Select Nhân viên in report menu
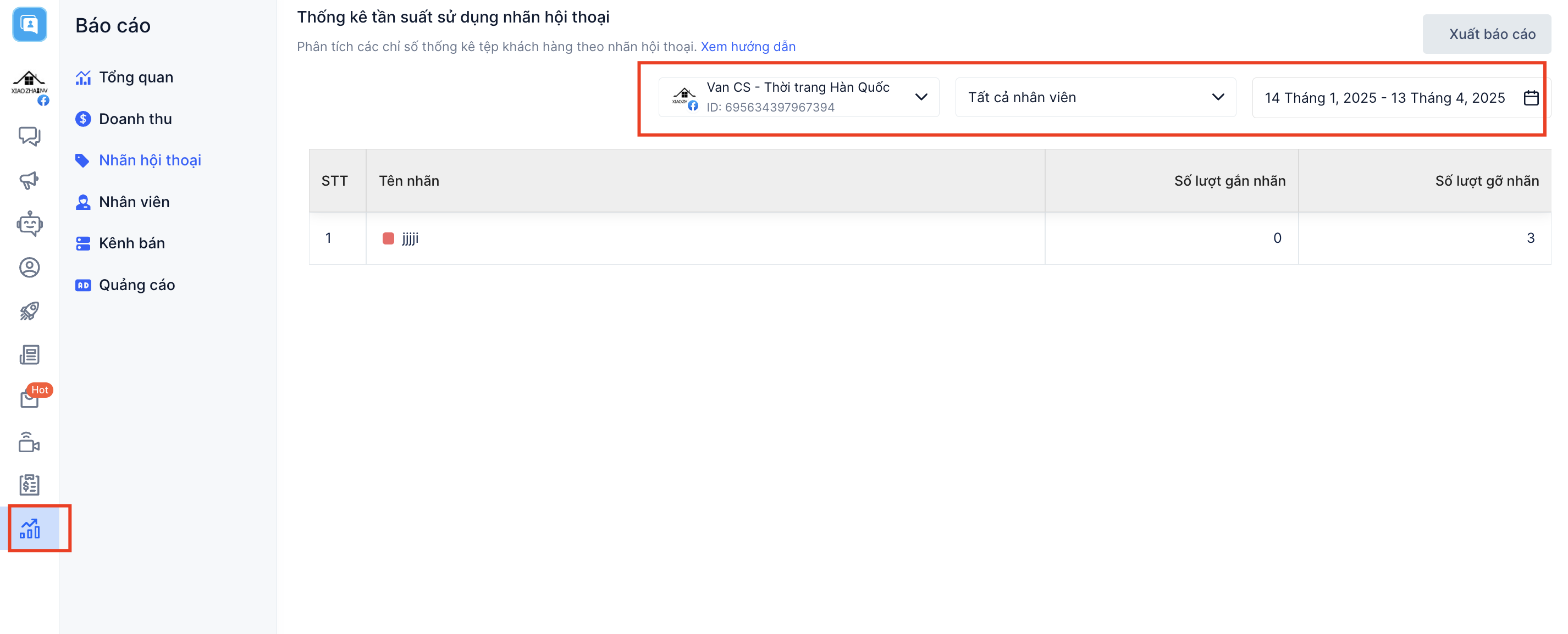This screenshot has width=1568, height=634. (134, 202)
